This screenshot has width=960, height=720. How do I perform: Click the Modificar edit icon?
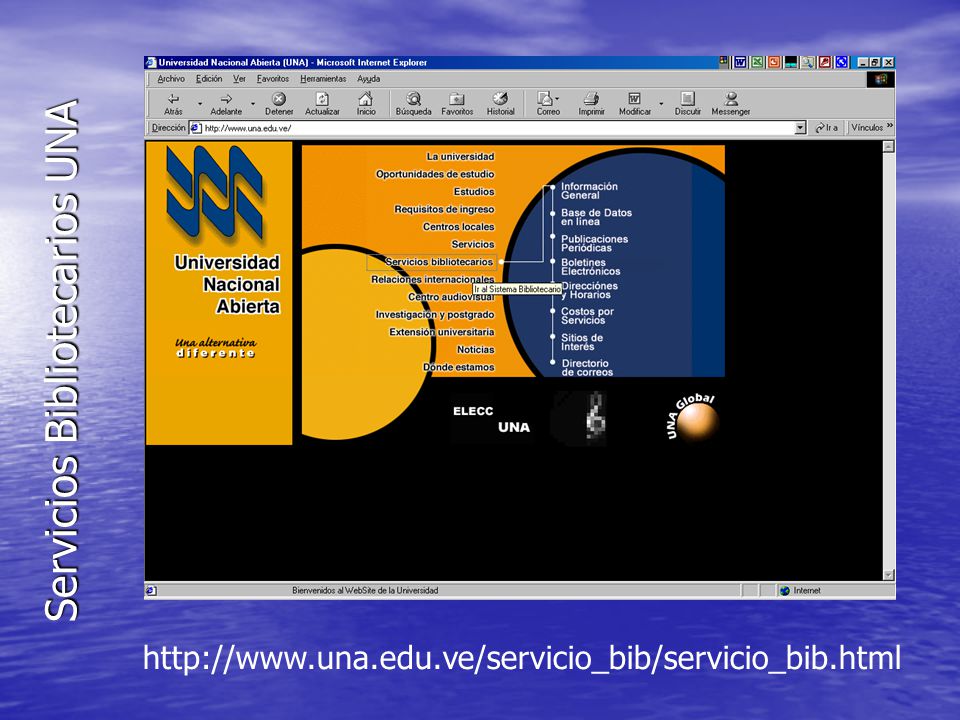pos(634,99)
